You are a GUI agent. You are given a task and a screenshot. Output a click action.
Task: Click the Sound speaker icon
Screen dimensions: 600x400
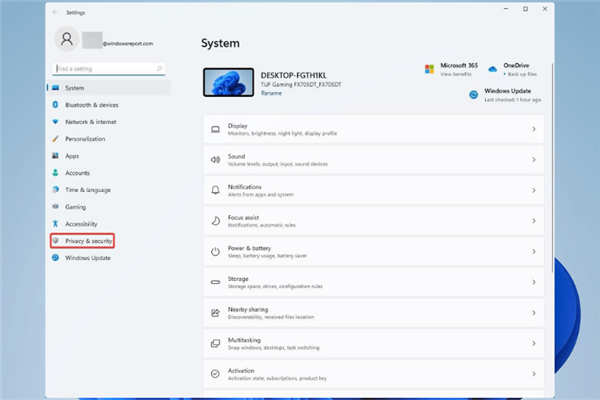[215, 160]
